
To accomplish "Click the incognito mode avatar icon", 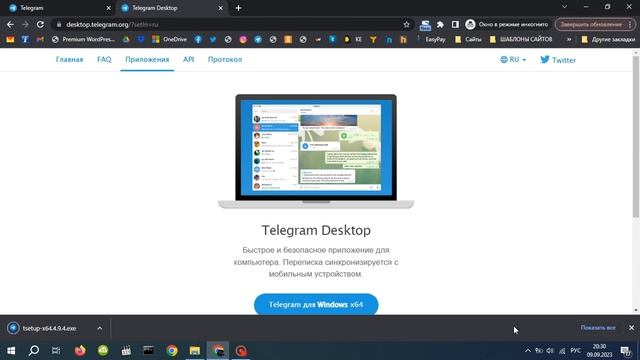I will 470,24.
